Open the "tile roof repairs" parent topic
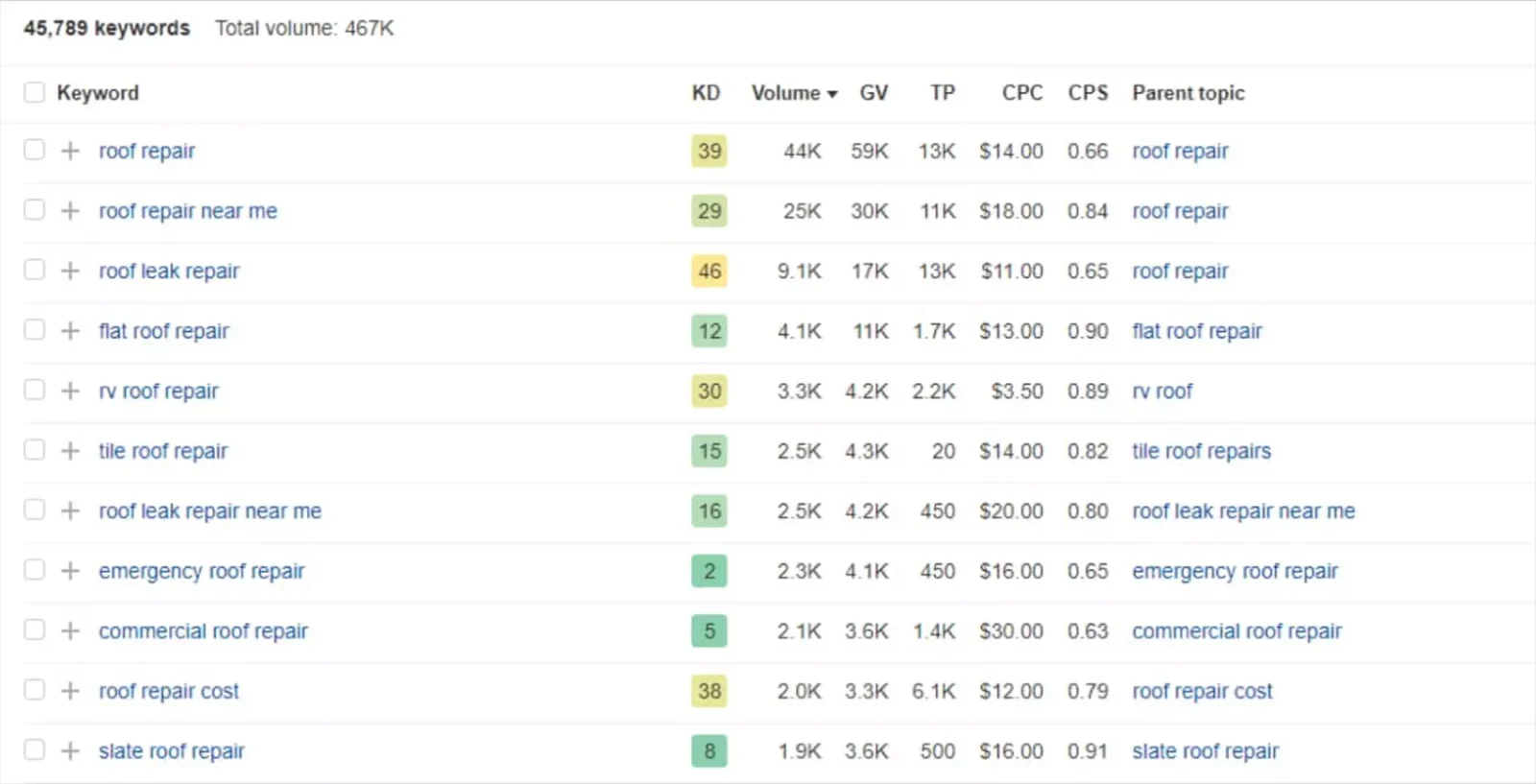 (1201, 450)
